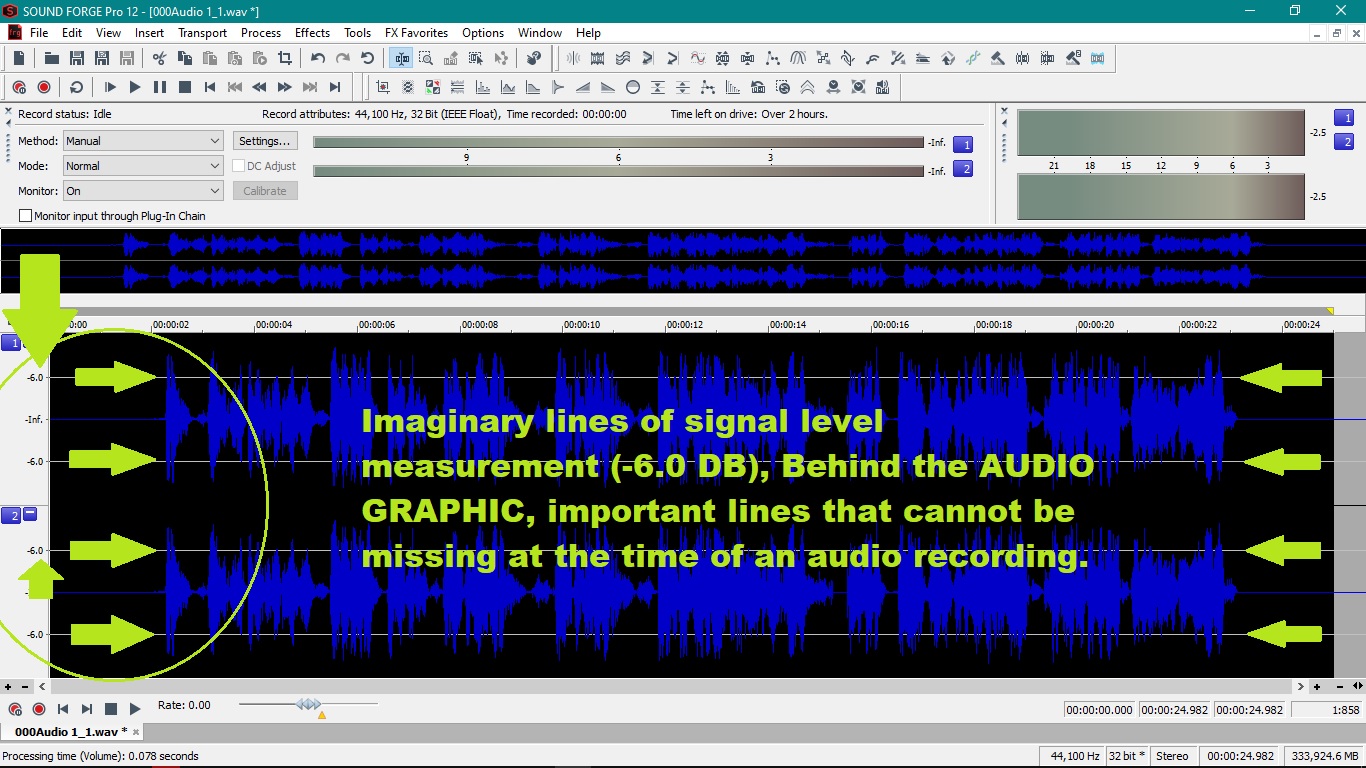The image size is (1366, 768).
Task: Click the New file icon
Action: click(18, 59)
